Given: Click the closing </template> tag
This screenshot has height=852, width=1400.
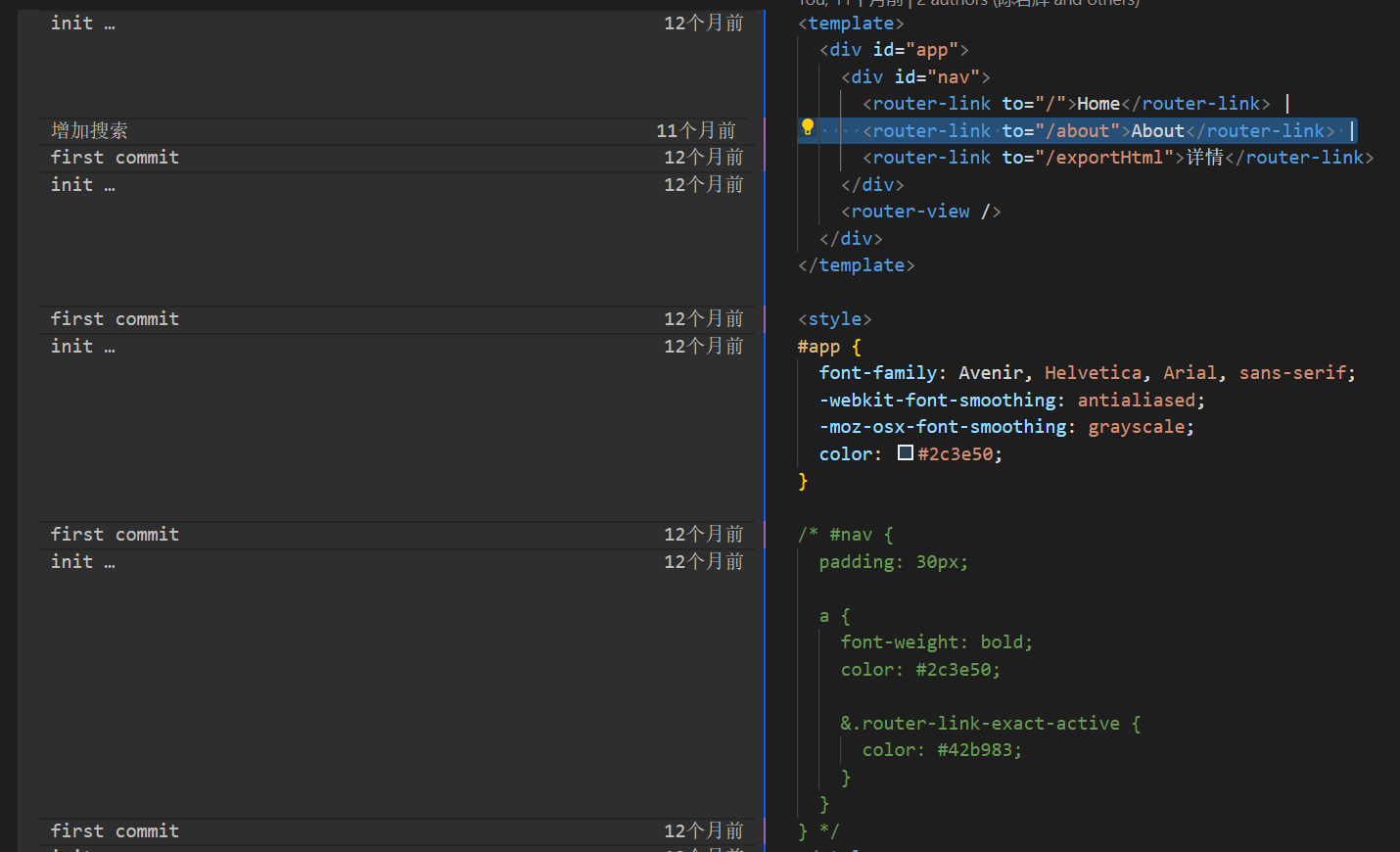Looking at the screenshot, I should click(x=857, y=265).
